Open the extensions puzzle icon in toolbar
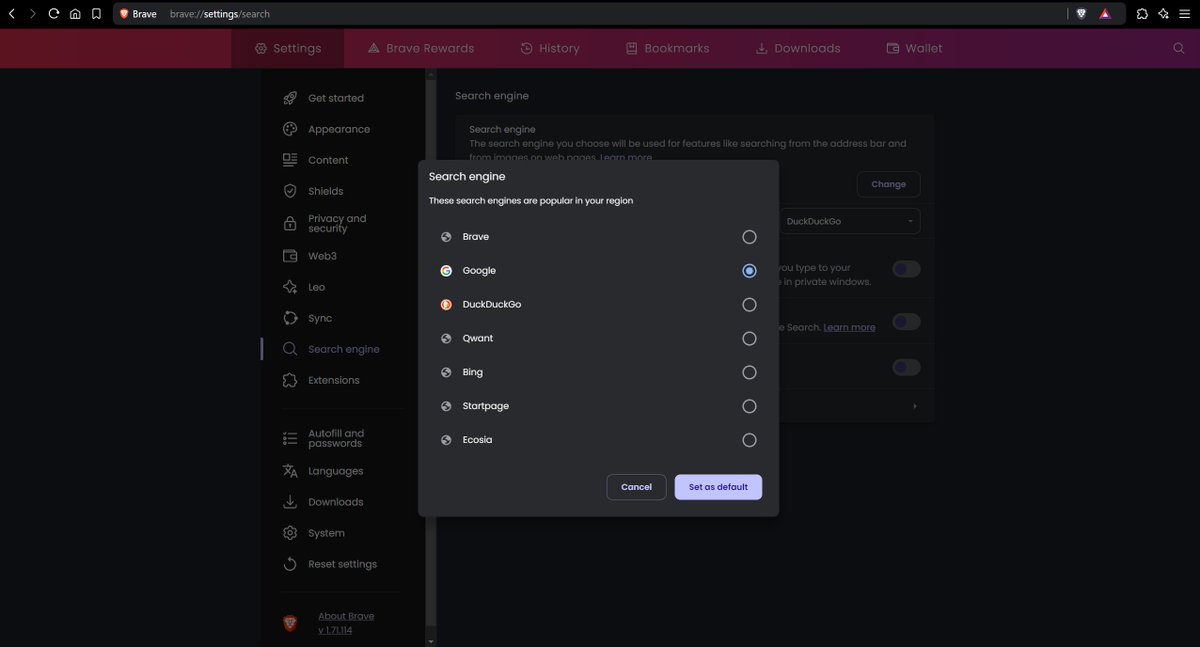Viewport: 1200px width, 647px height. 1142,14
